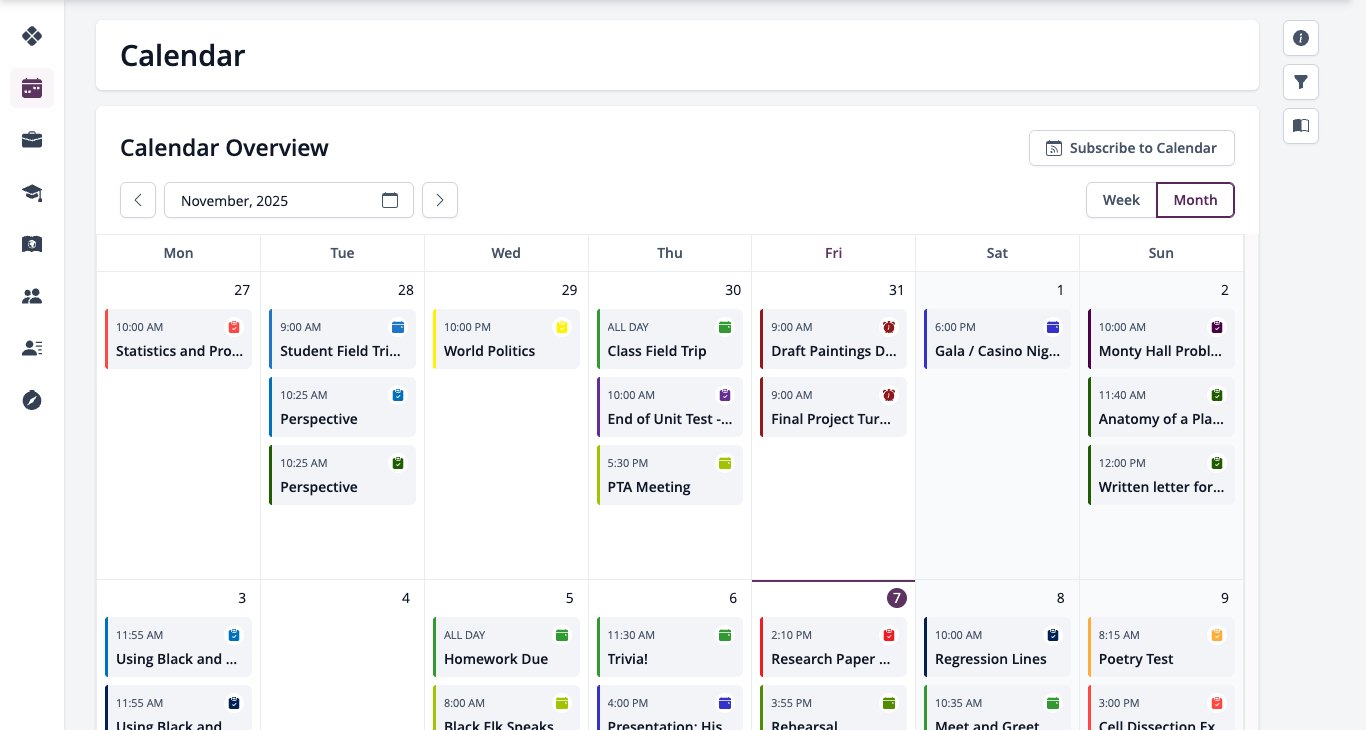
Task: Click the Fri column header
Action: coord(833,253)
